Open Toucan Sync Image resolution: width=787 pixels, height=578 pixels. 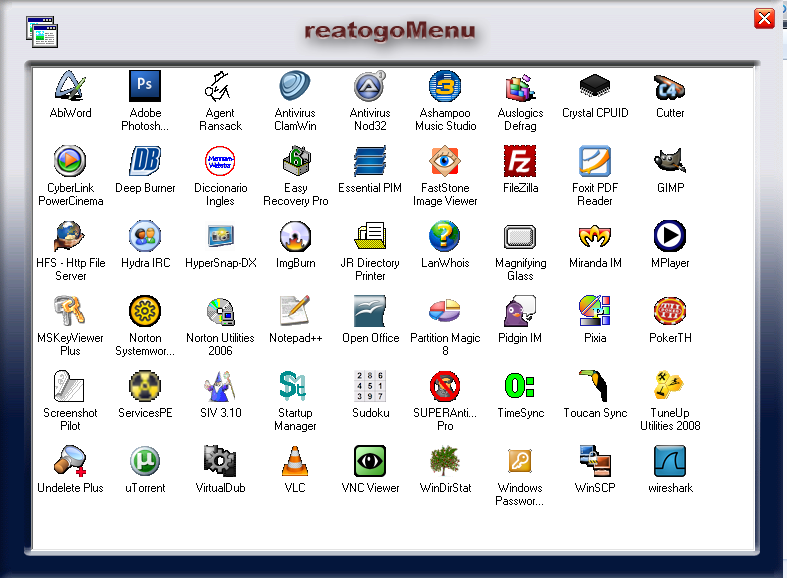tap(595, 386)
